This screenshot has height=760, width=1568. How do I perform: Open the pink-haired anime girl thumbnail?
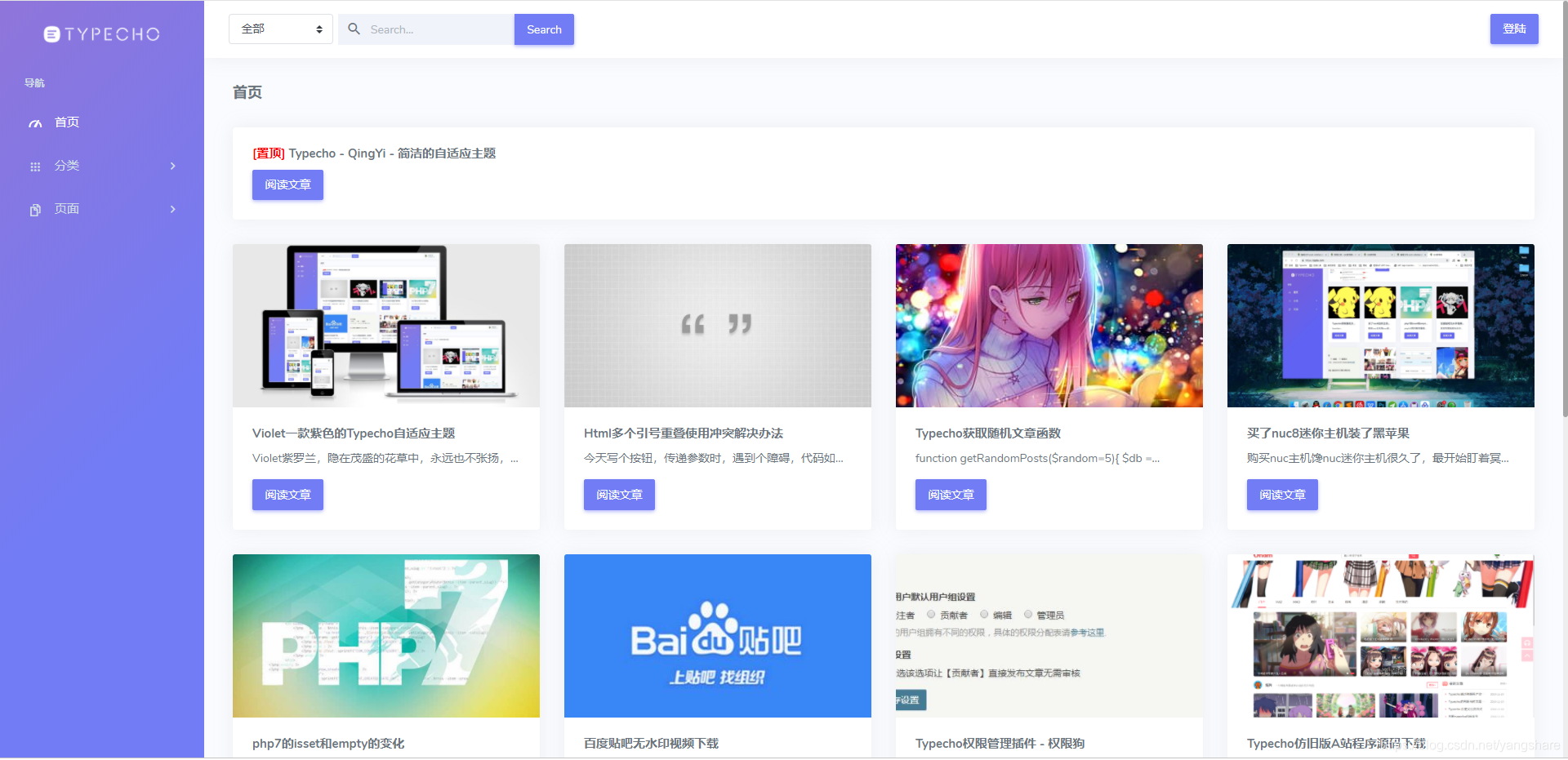pos(1049,326)
